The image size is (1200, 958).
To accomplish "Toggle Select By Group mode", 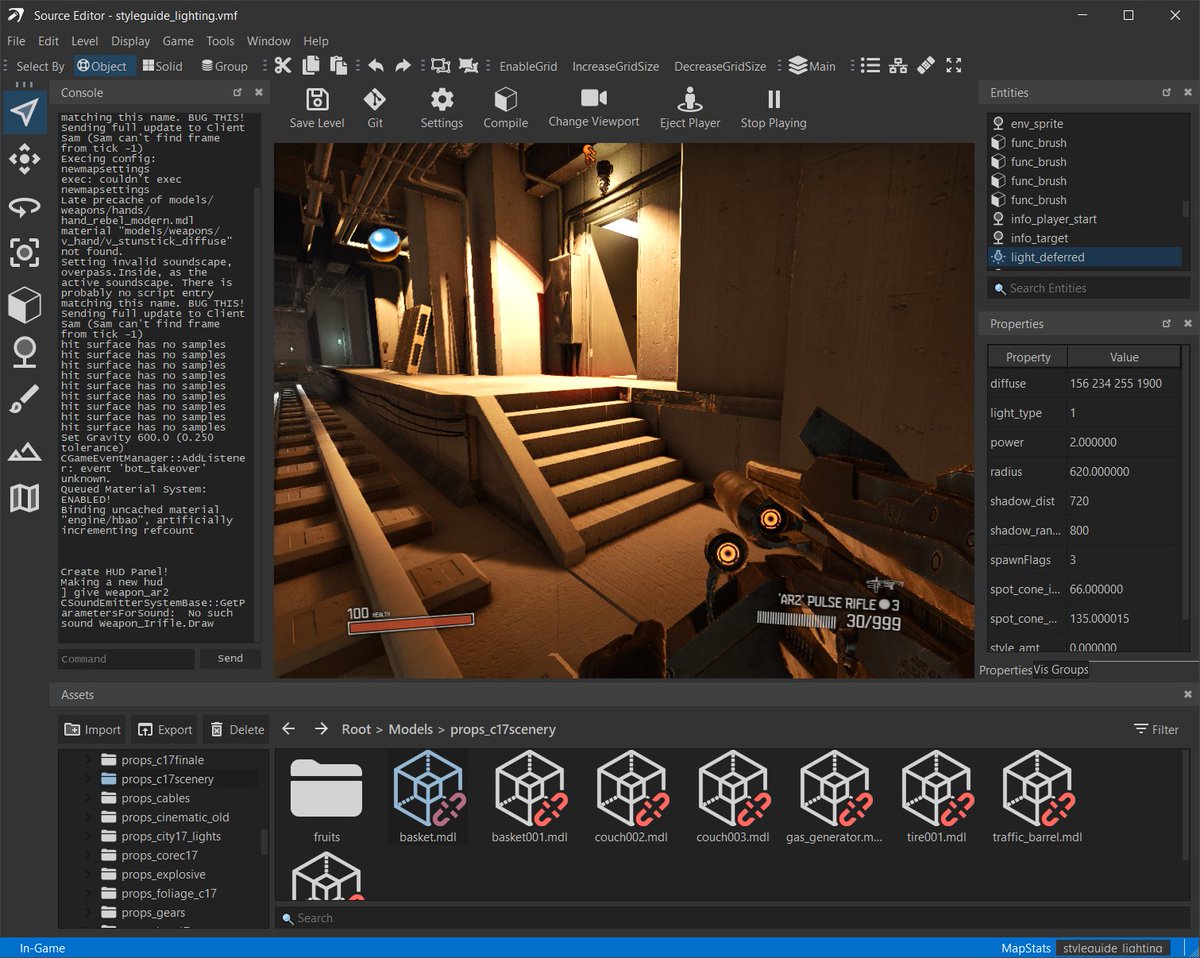I will 224,66.
